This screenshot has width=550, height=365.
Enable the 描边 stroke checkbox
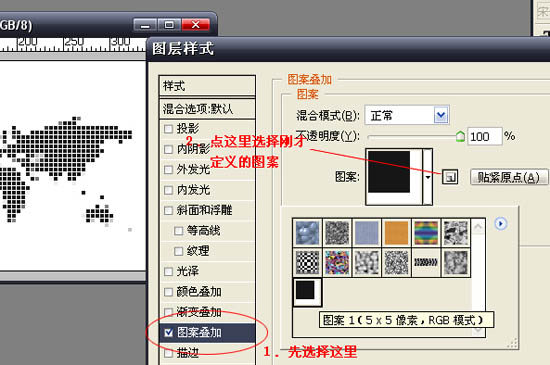click(x=168, y=352)
